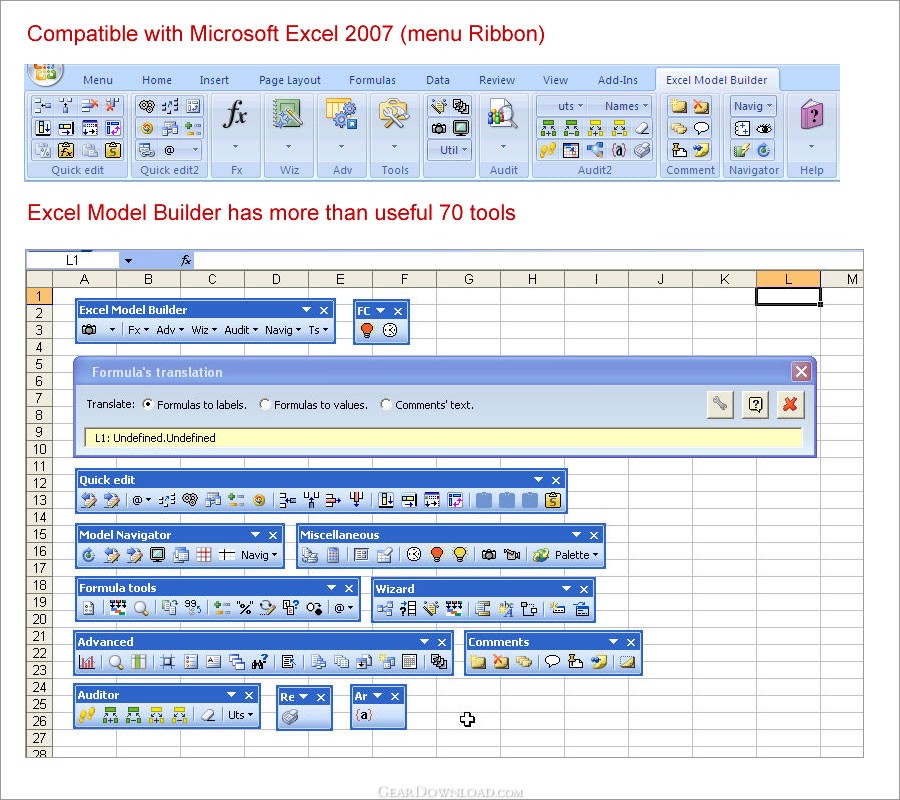900x800 pixels.
Task: Click the red grid icon in Model Navigator toolbar
Action: pyautogui.click(x=204, y=555)
